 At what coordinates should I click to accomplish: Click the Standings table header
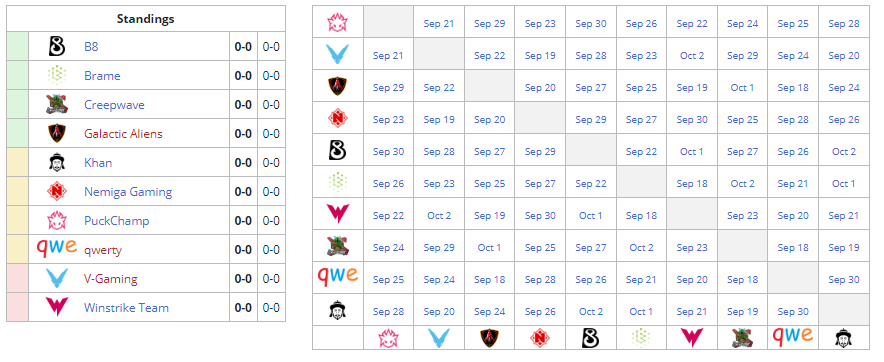tap(145, 19)
